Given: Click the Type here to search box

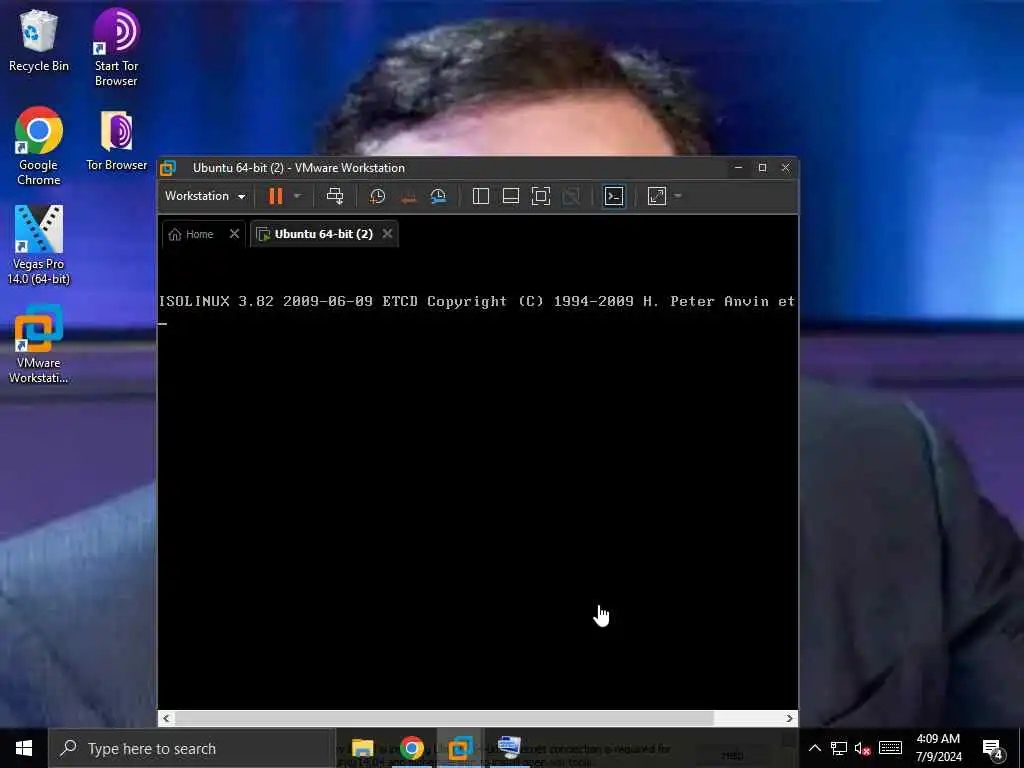Looking at the screenshot, I should coord(192,748).
